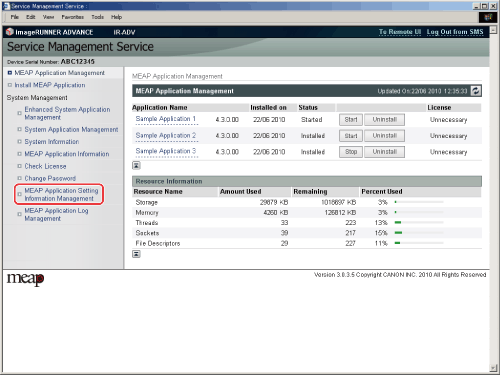Viewport: 500px width, 375px height.
Task: Click the refresh icon beside updated timestamp
Action: 476,91
